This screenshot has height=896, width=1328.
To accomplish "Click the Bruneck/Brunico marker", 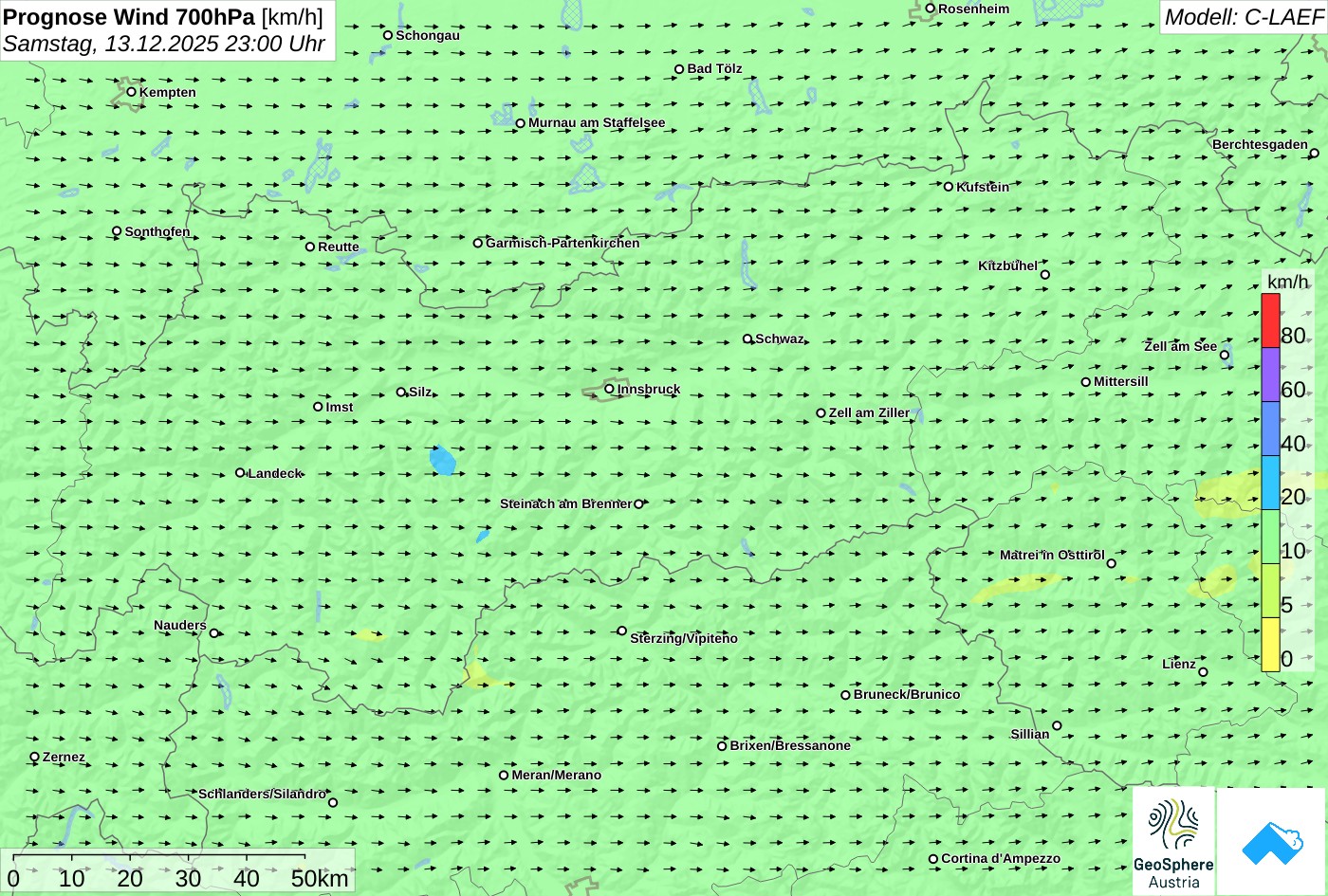I will 846,695.
